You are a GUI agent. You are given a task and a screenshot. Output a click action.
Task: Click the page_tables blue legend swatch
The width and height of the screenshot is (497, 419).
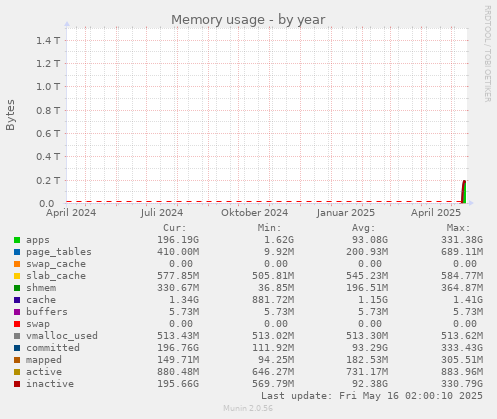17,252
